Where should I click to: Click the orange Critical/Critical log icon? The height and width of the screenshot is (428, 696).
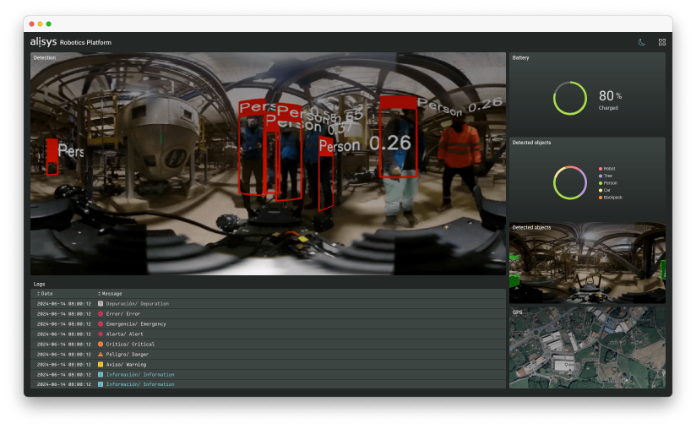click(100, 344)
